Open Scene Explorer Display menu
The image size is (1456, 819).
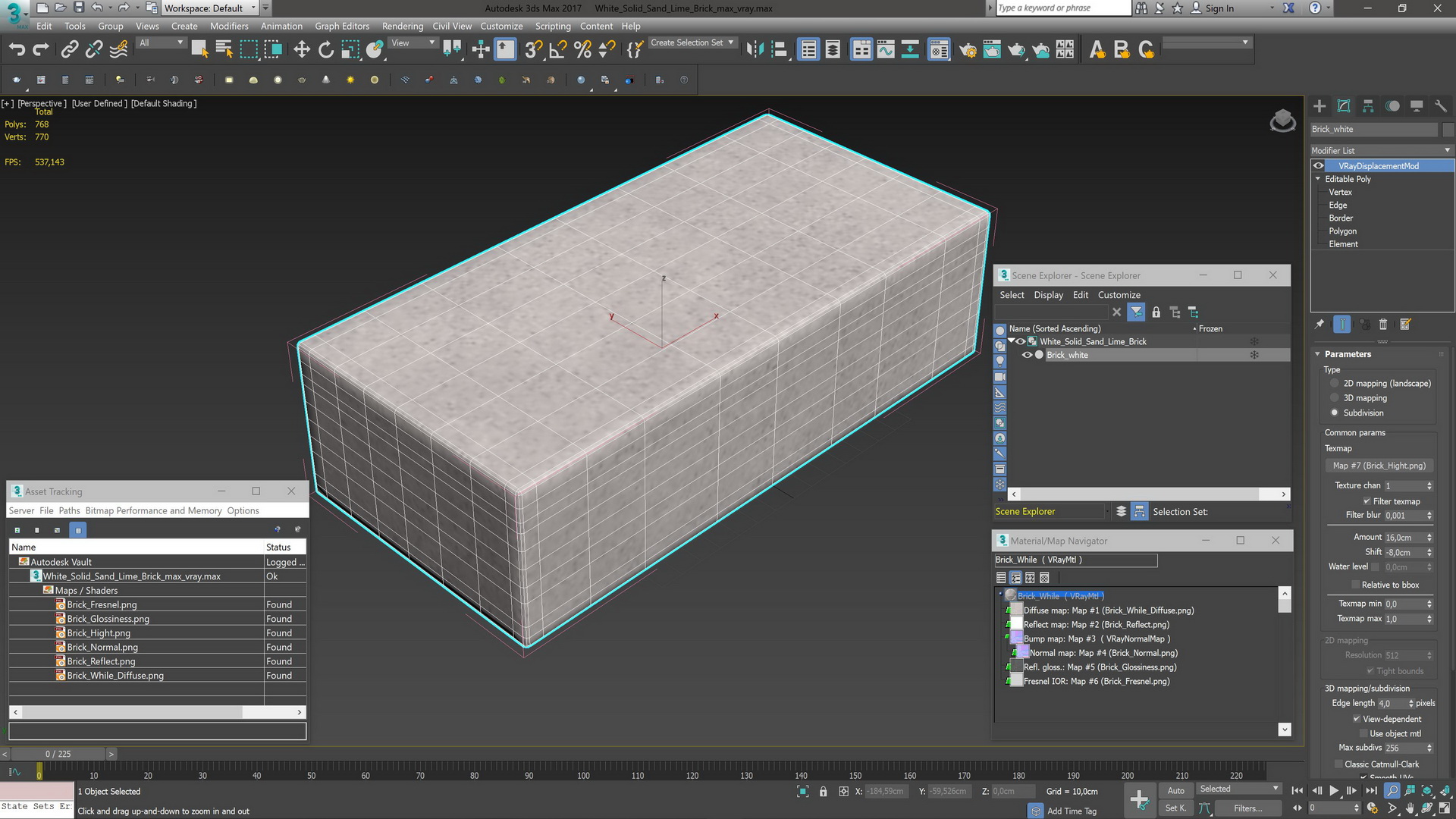tap(1049, 295)
